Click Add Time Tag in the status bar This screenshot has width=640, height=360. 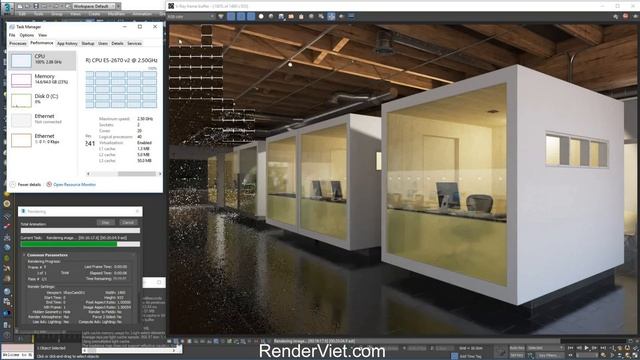click(x=471, y=356)
